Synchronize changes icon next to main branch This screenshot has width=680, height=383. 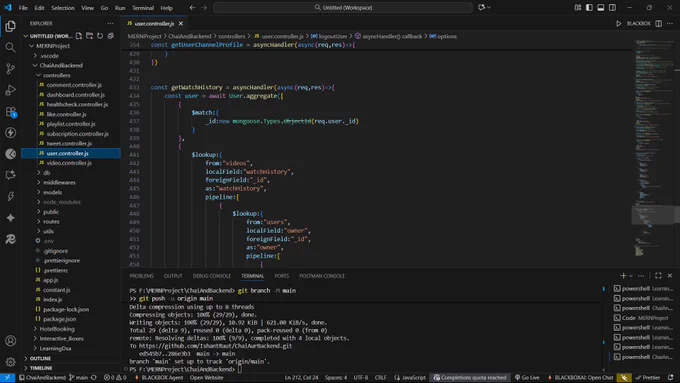94,377
